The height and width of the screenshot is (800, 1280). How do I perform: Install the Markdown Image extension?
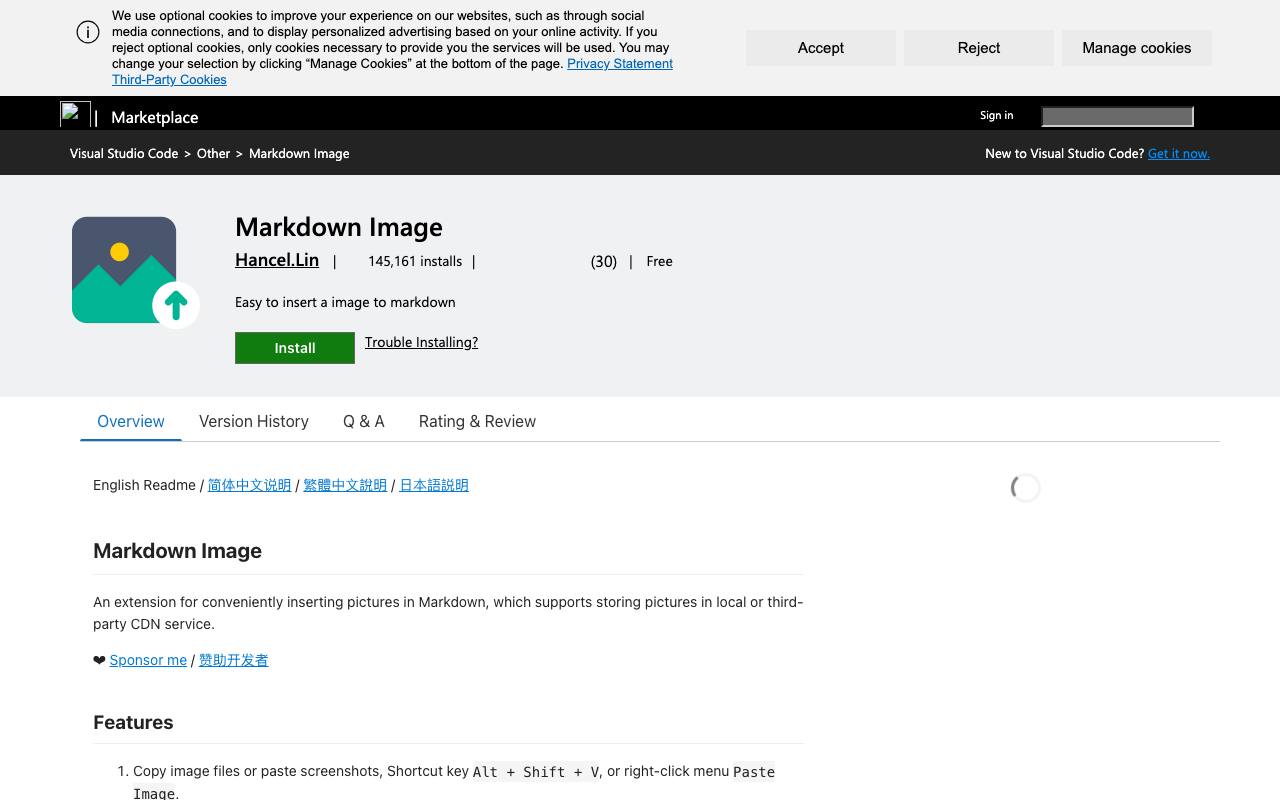coord(295,348)
